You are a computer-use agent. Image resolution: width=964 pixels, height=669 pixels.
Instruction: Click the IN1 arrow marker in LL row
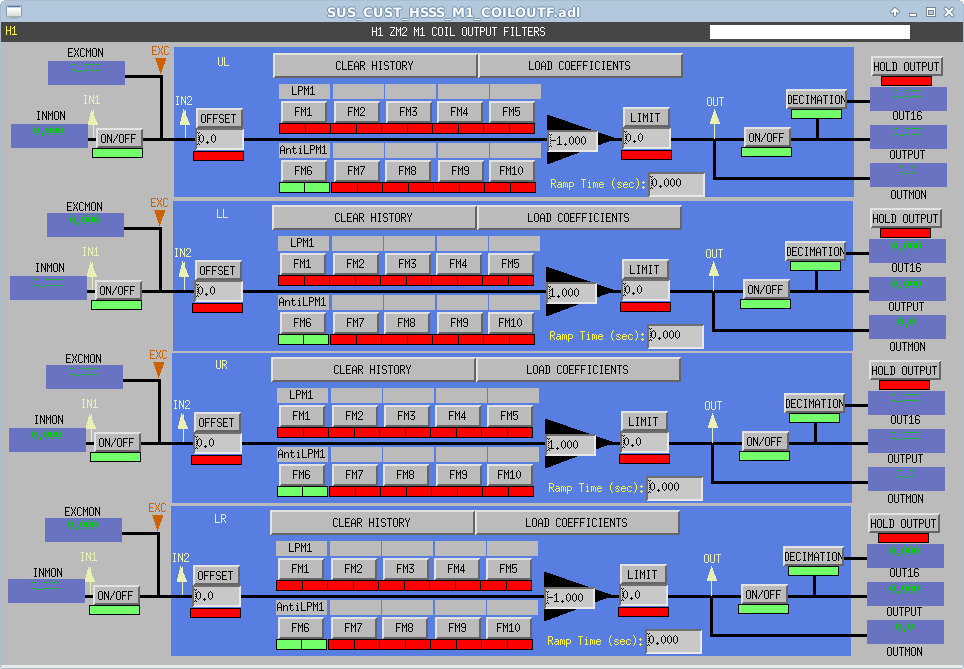92,271
